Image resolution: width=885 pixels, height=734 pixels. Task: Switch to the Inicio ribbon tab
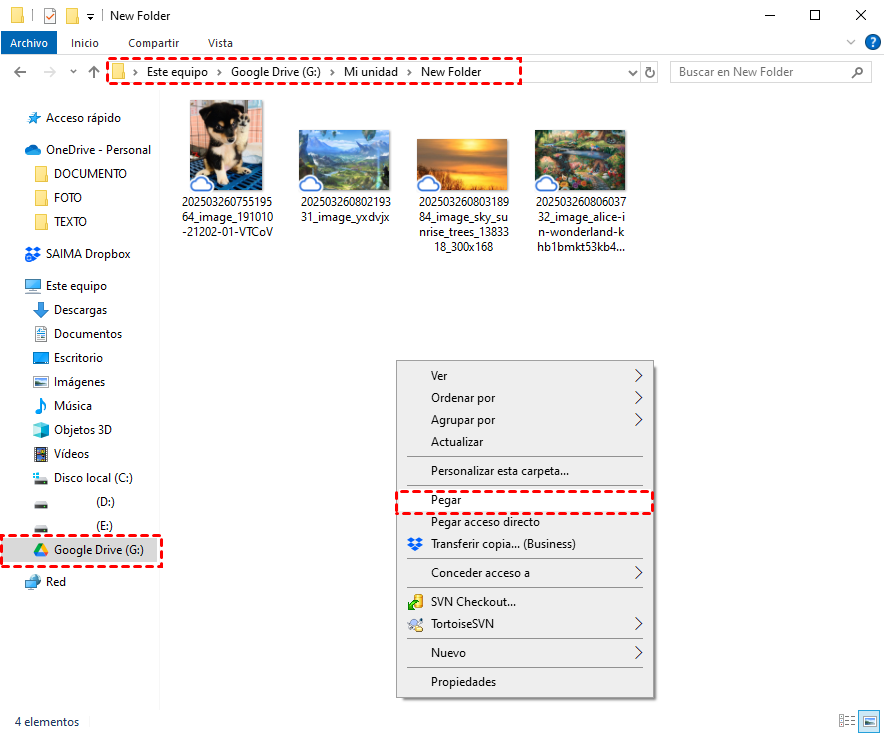pyautogui.click(x=85, y=43)
